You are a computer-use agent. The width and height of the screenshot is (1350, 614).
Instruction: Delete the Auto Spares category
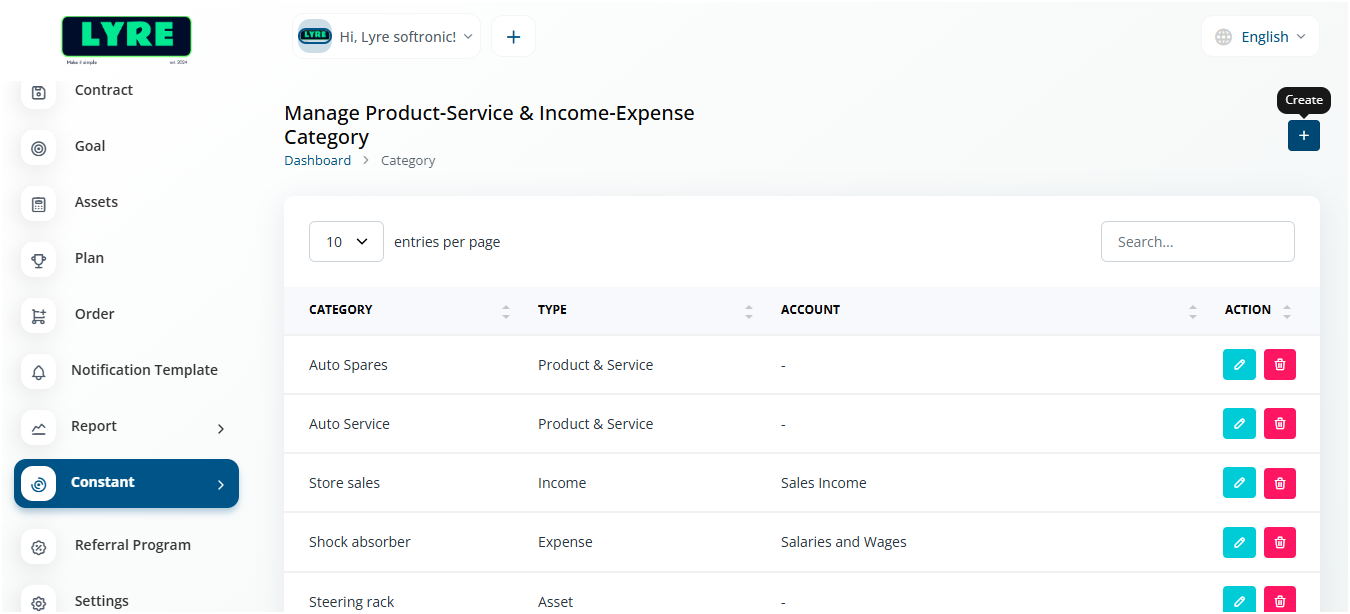click(1279, 365)
